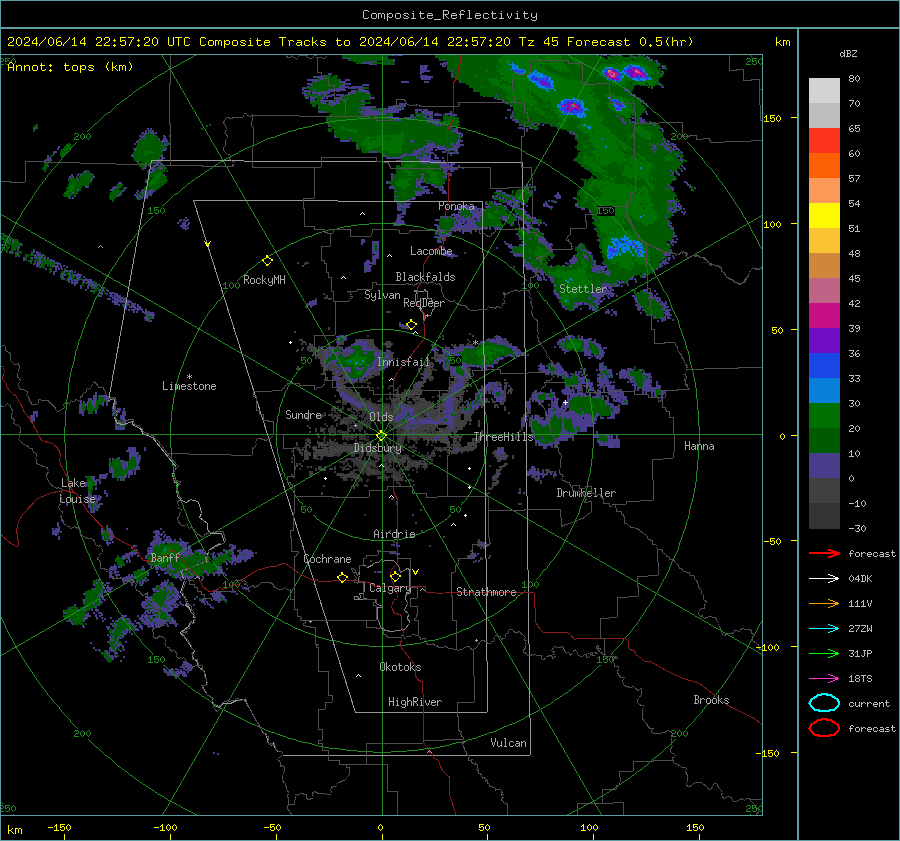Click the Composite_Reflectivity title
Screen dimensions: 900x841
450,15
